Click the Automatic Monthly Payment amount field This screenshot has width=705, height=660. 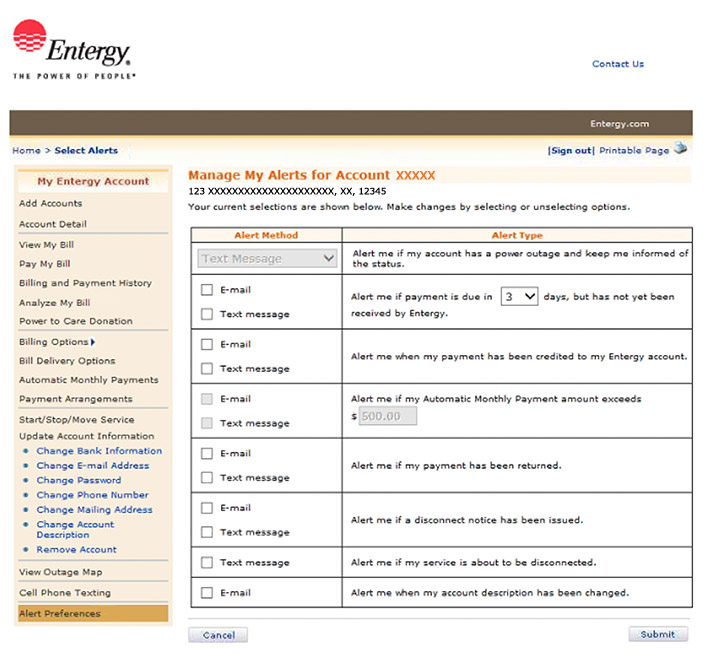(x=387, y=416)
